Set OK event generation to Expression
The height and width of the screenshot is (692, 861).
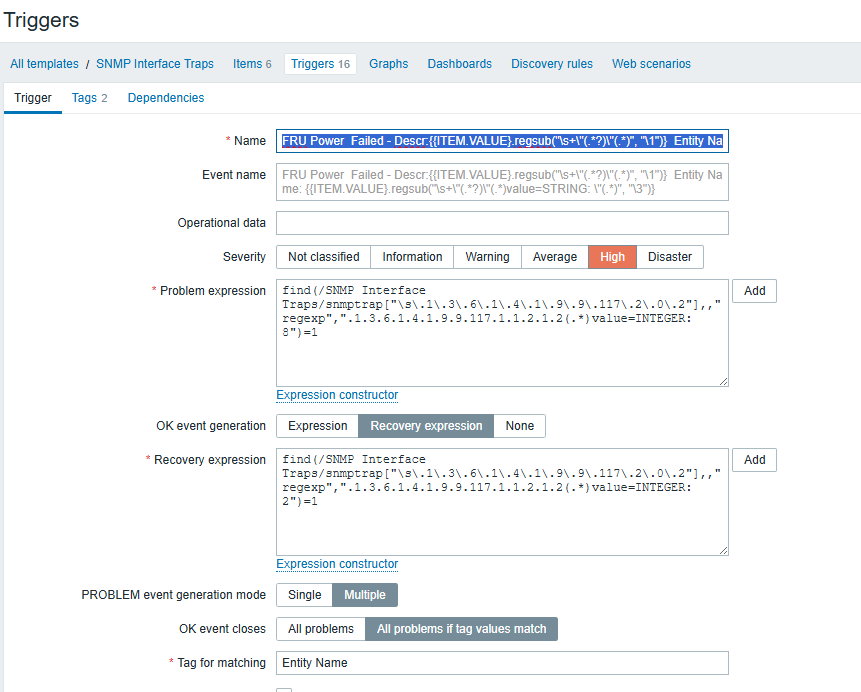coord(317,426)
